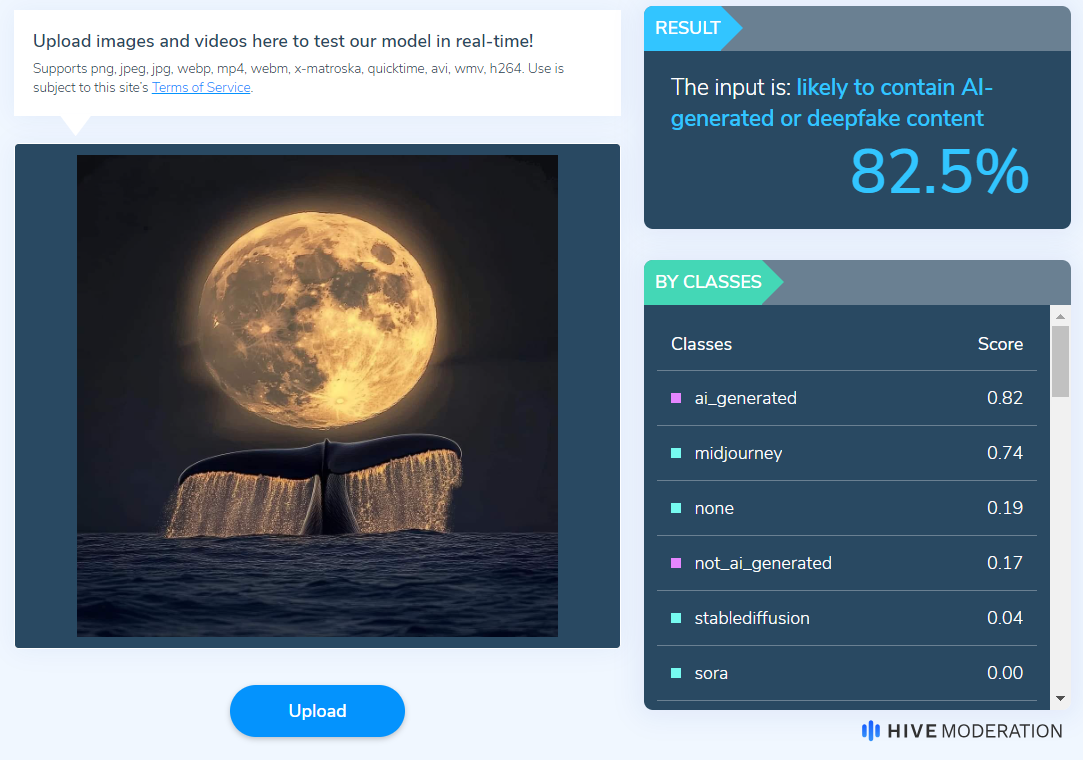Screen dimensions: 1083x760
Task: Click the 0.74 score value
Action: (1005, 453)
